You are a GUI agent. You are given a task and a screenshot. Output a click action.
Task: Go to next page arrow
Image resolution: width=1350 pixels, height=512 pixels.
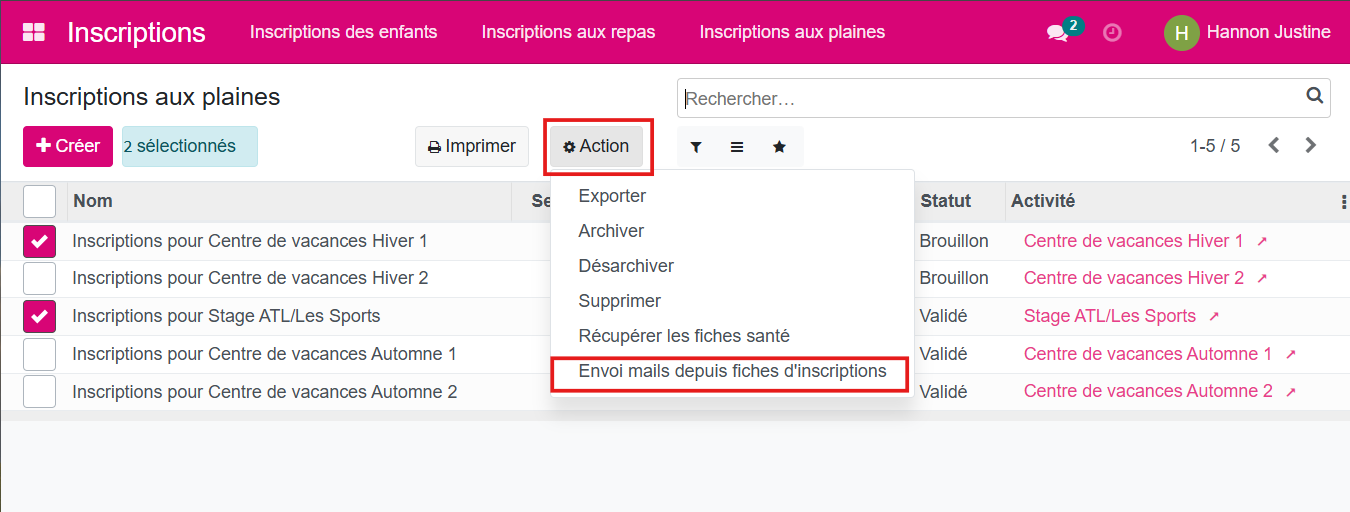click(x=1311, y=145)
